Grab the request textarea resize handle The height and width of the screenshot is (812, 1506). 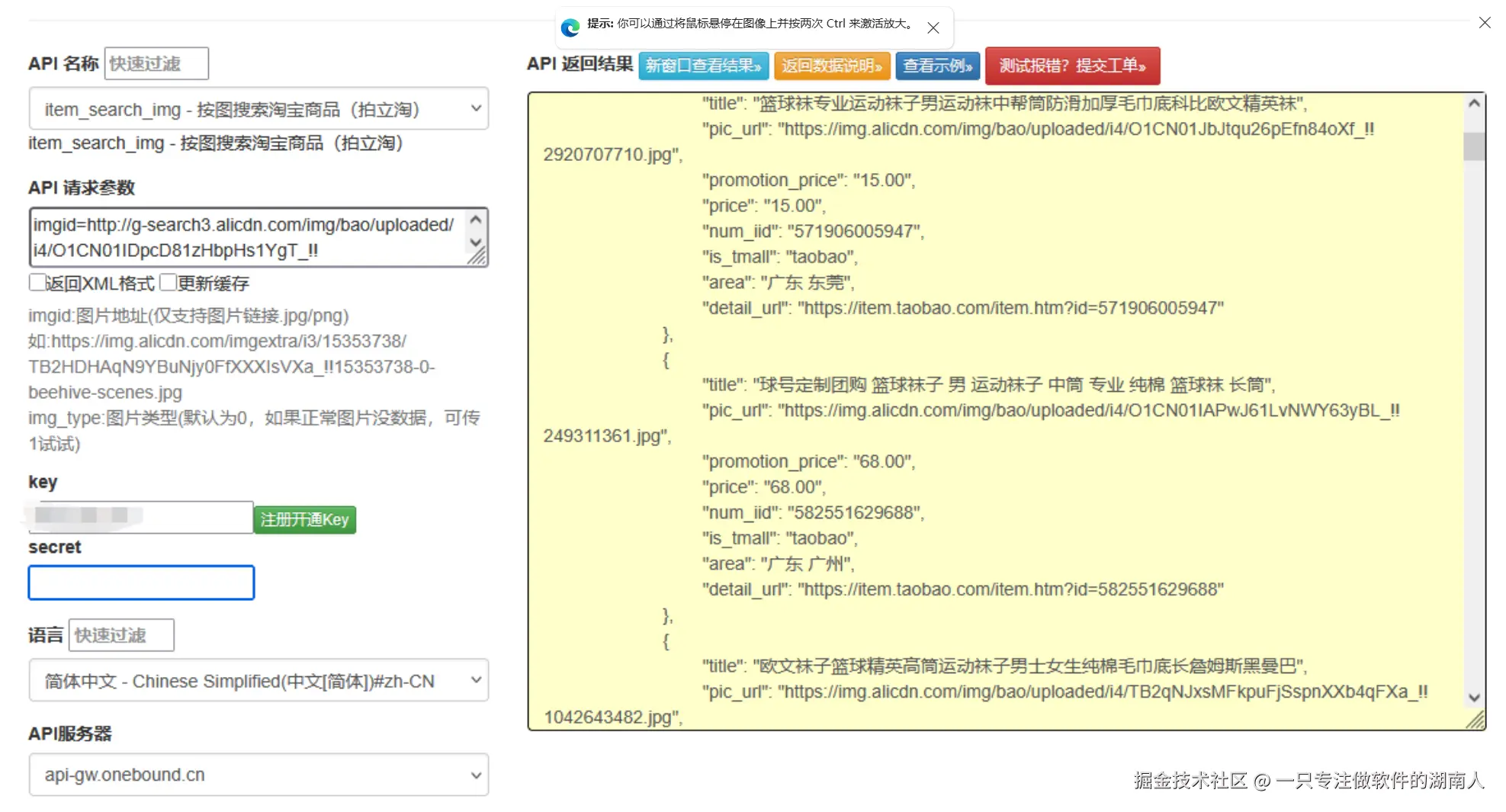click(477, 257)
